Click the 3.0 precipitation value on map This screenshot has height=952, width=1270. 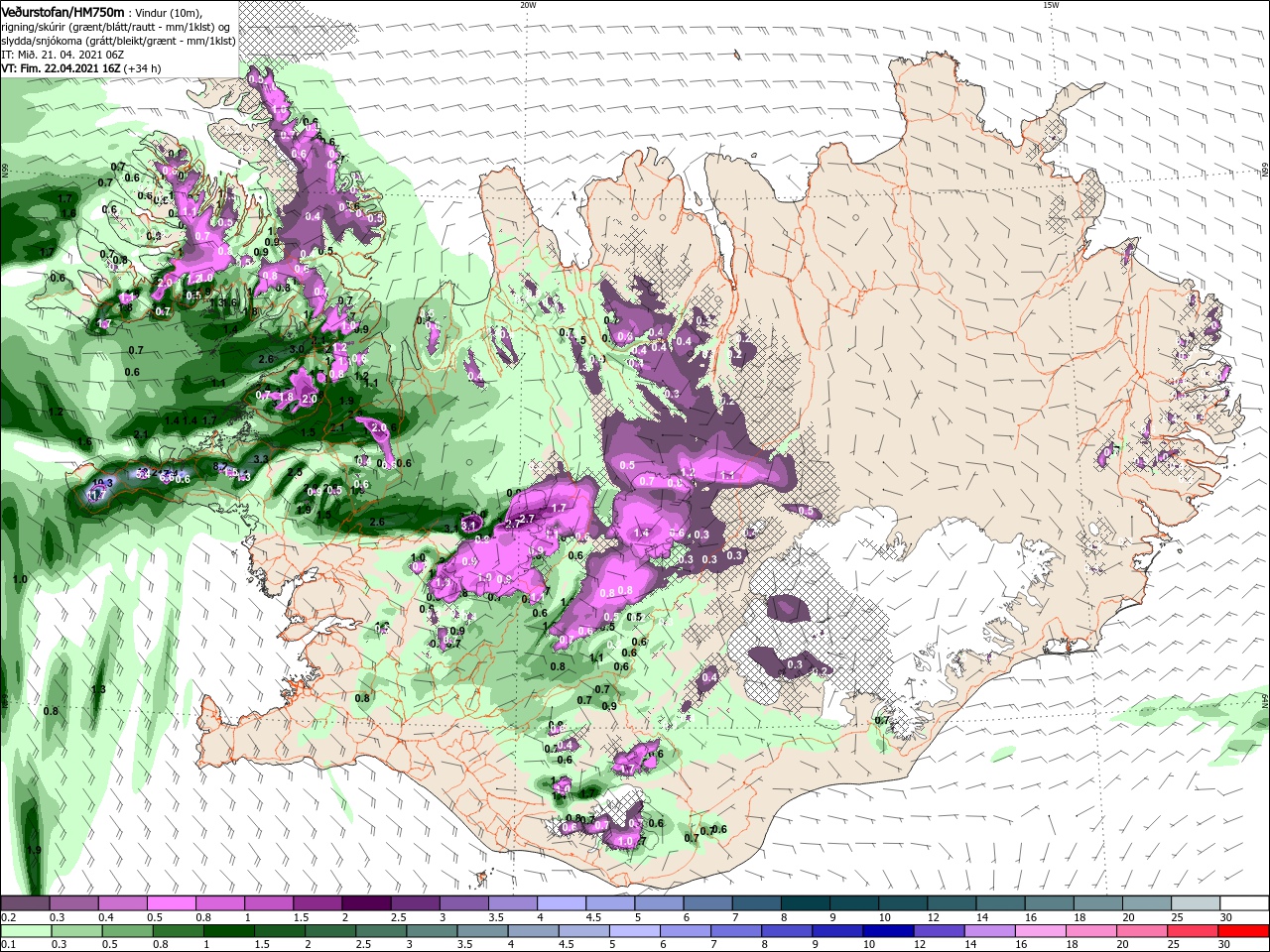point(297,349)
